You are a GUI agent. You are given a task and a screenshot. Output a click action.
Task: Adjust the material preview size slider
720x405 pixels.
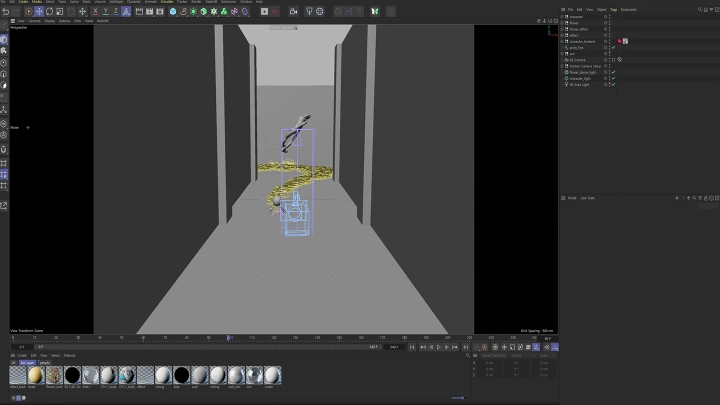pos(458,398)
